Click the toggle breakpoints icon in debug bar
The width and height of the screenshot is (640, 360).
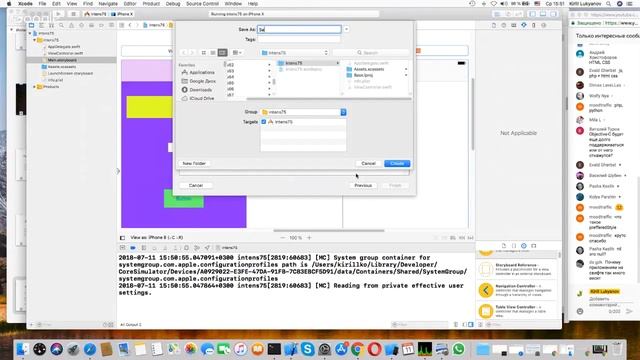tap(133, 248)
